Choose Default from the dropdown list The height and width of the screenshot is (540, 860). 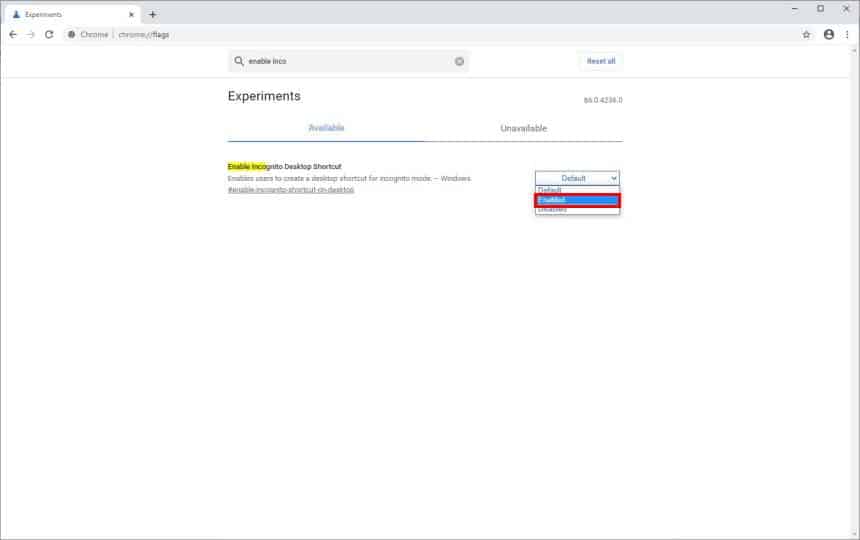(577, 190)
